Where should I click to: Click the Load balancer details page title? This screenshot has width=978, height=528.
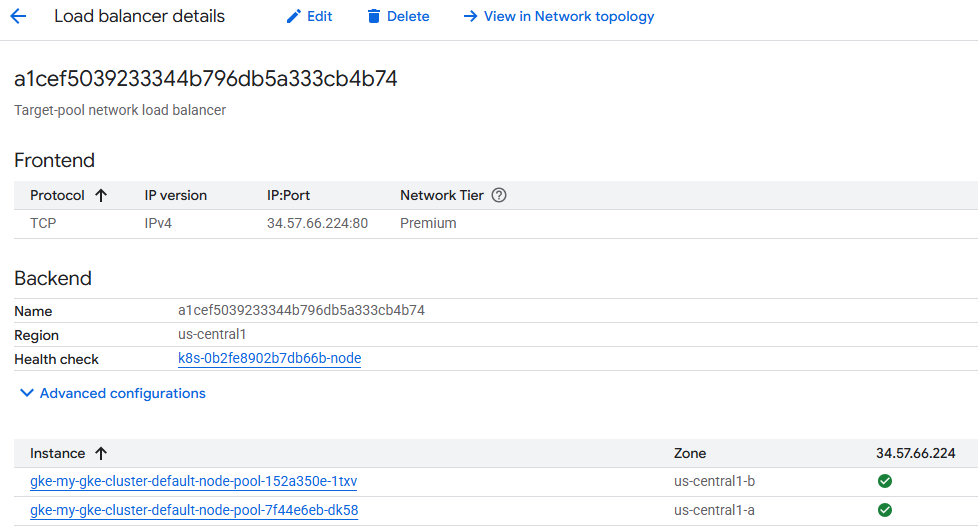coord(139,16)
